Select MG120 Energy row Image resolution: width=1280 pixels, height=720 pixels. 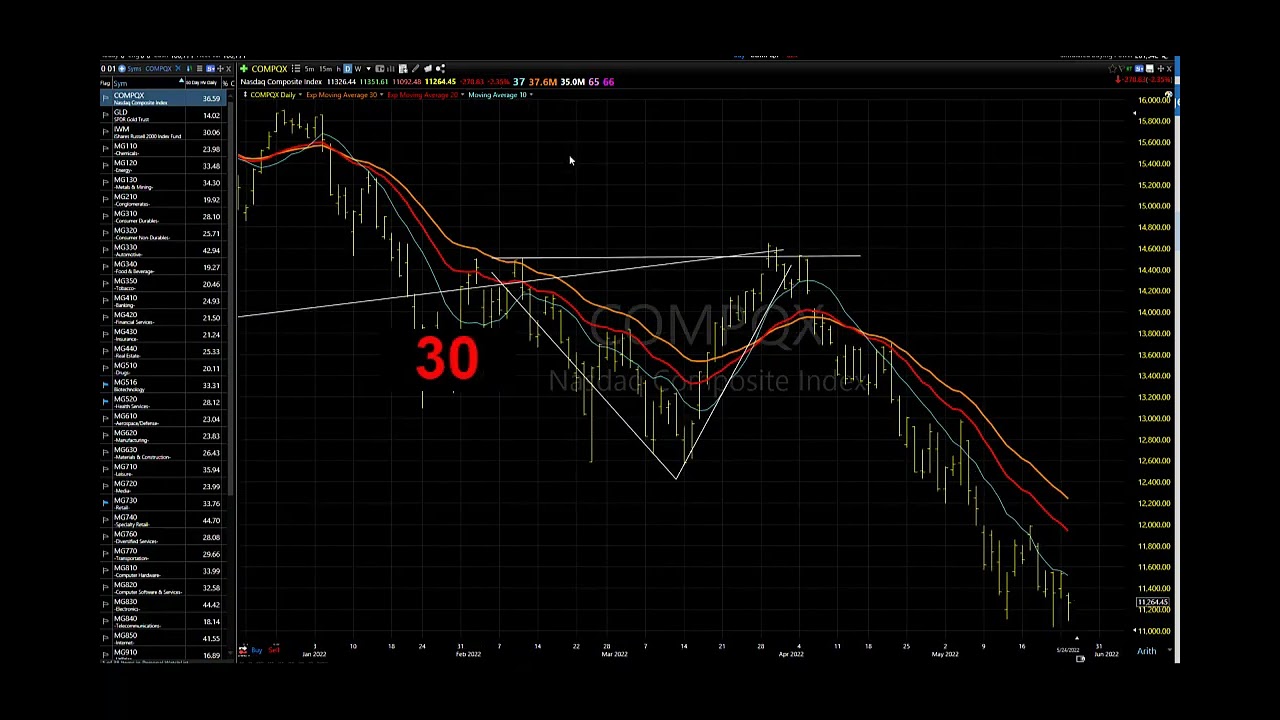coord(161,166)
